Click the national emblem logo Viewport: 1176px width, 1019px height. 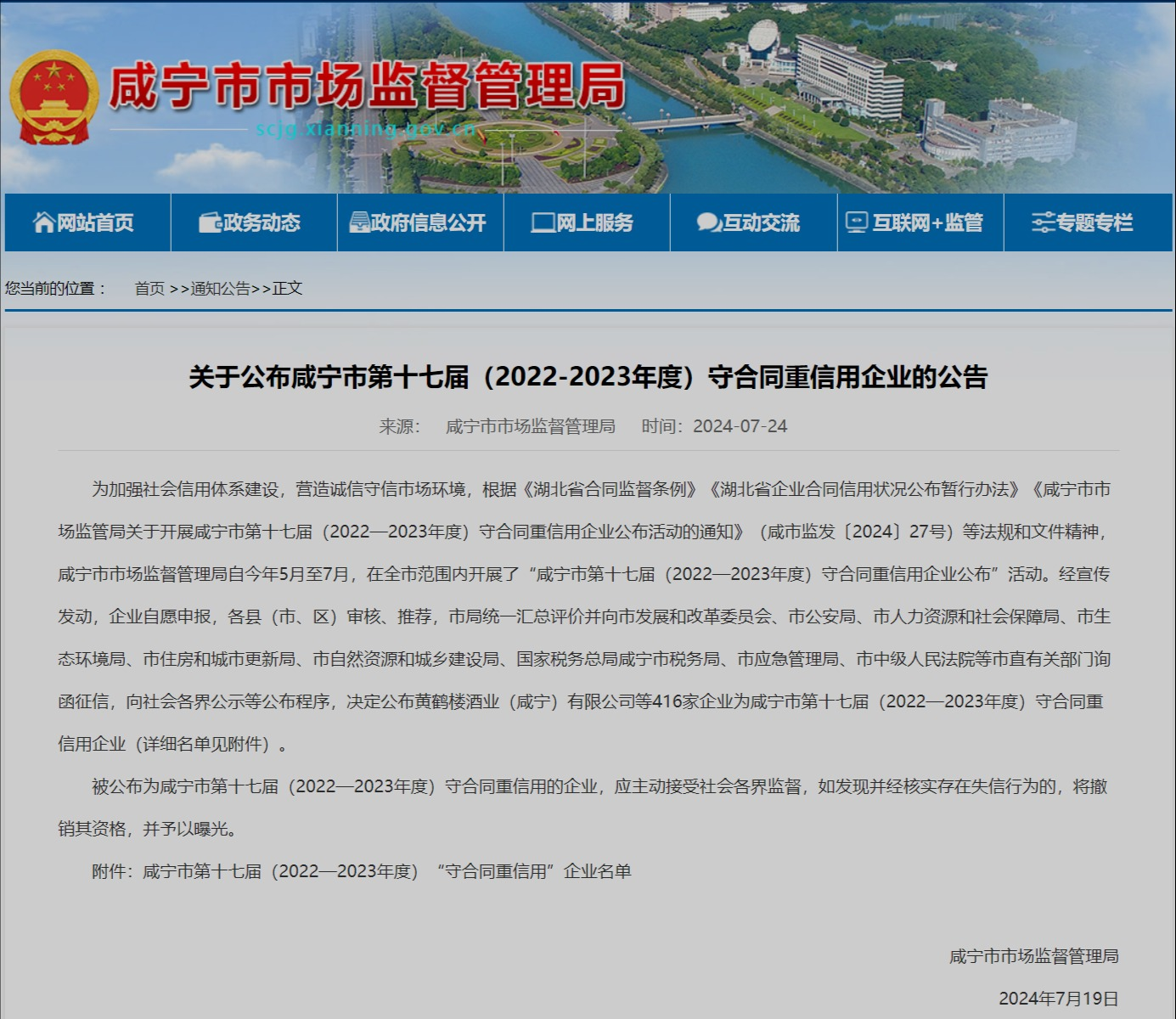click(53, 97)
